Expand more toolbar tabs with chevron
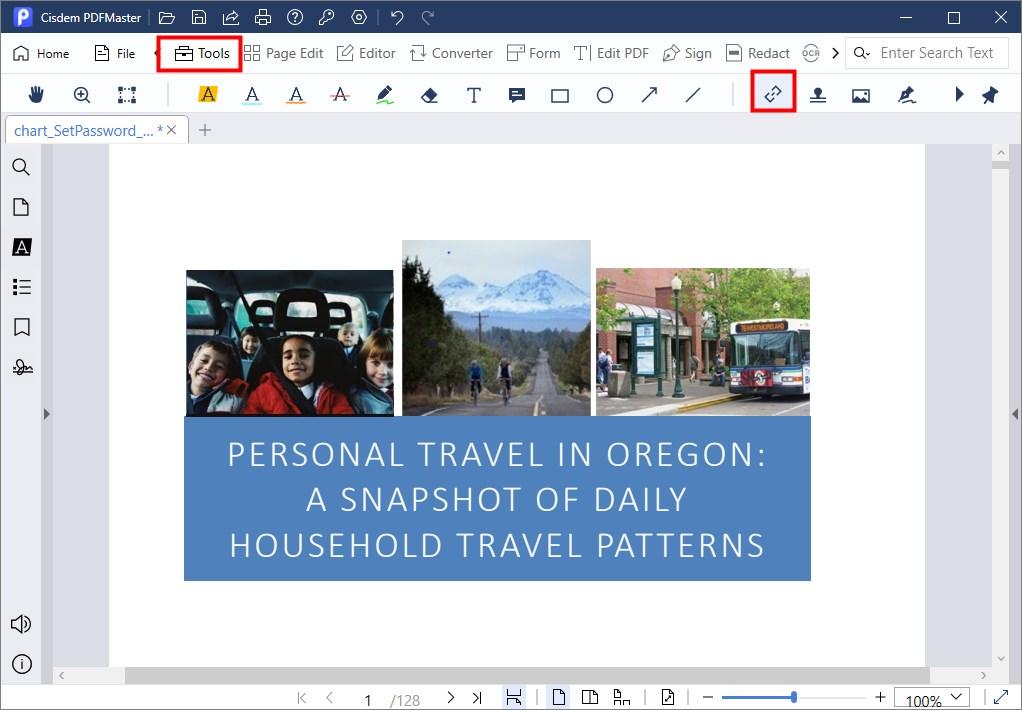Viewport: 1022px width, 710px height. pyautogui.click(x=835, y=53)
